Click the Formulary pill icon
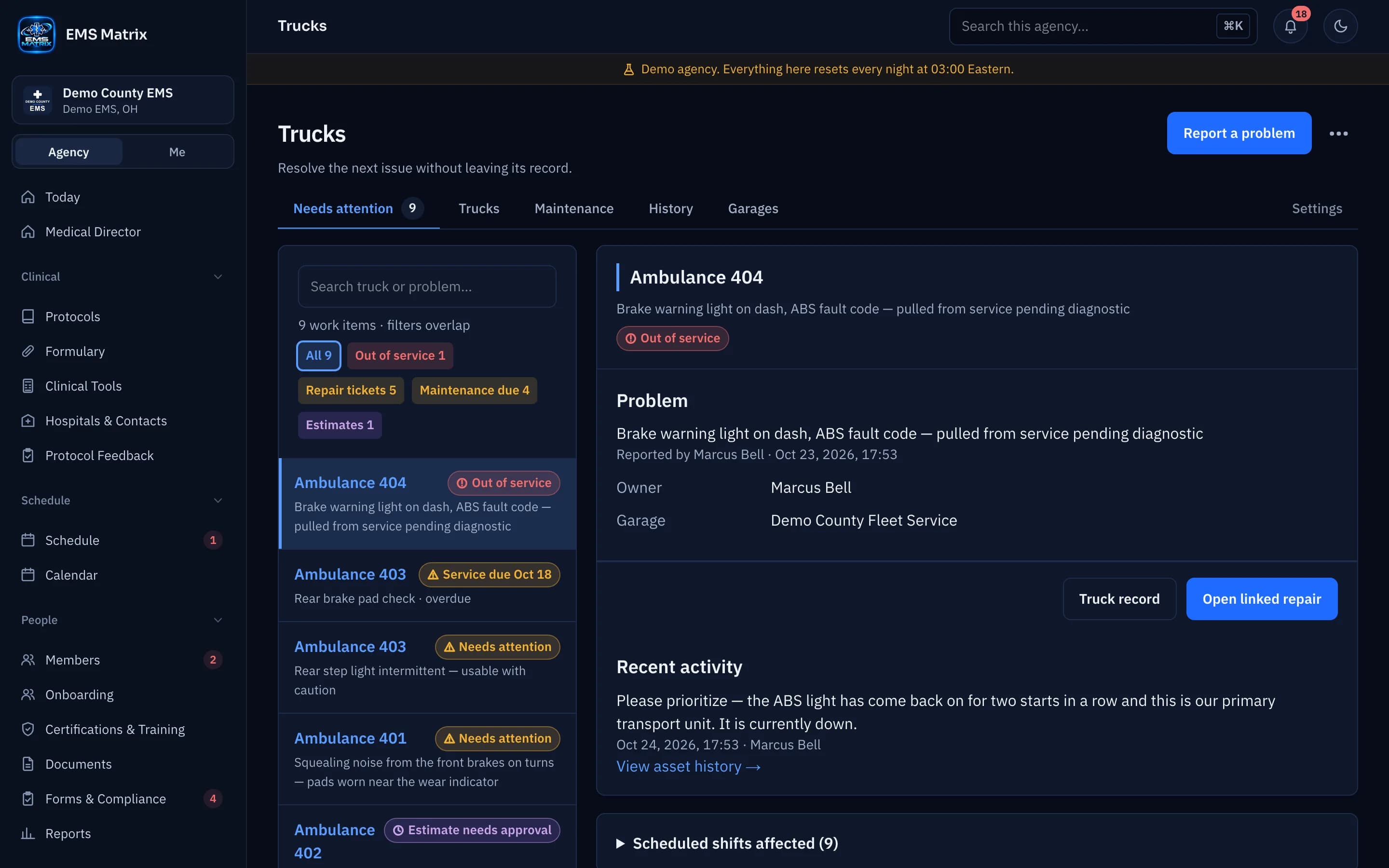This screenshot has height=868, width=1389. pyautogui.click(x=28, y=352)
